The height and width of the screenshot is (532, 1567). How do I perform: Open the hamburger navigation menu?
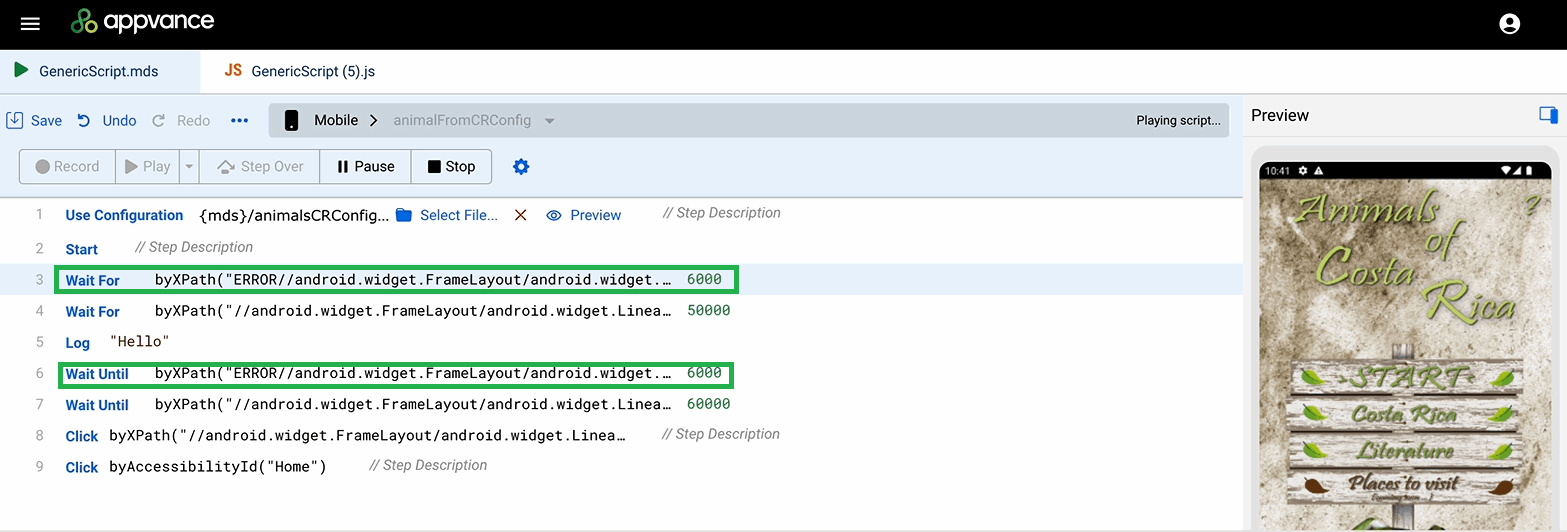(30, 24)
